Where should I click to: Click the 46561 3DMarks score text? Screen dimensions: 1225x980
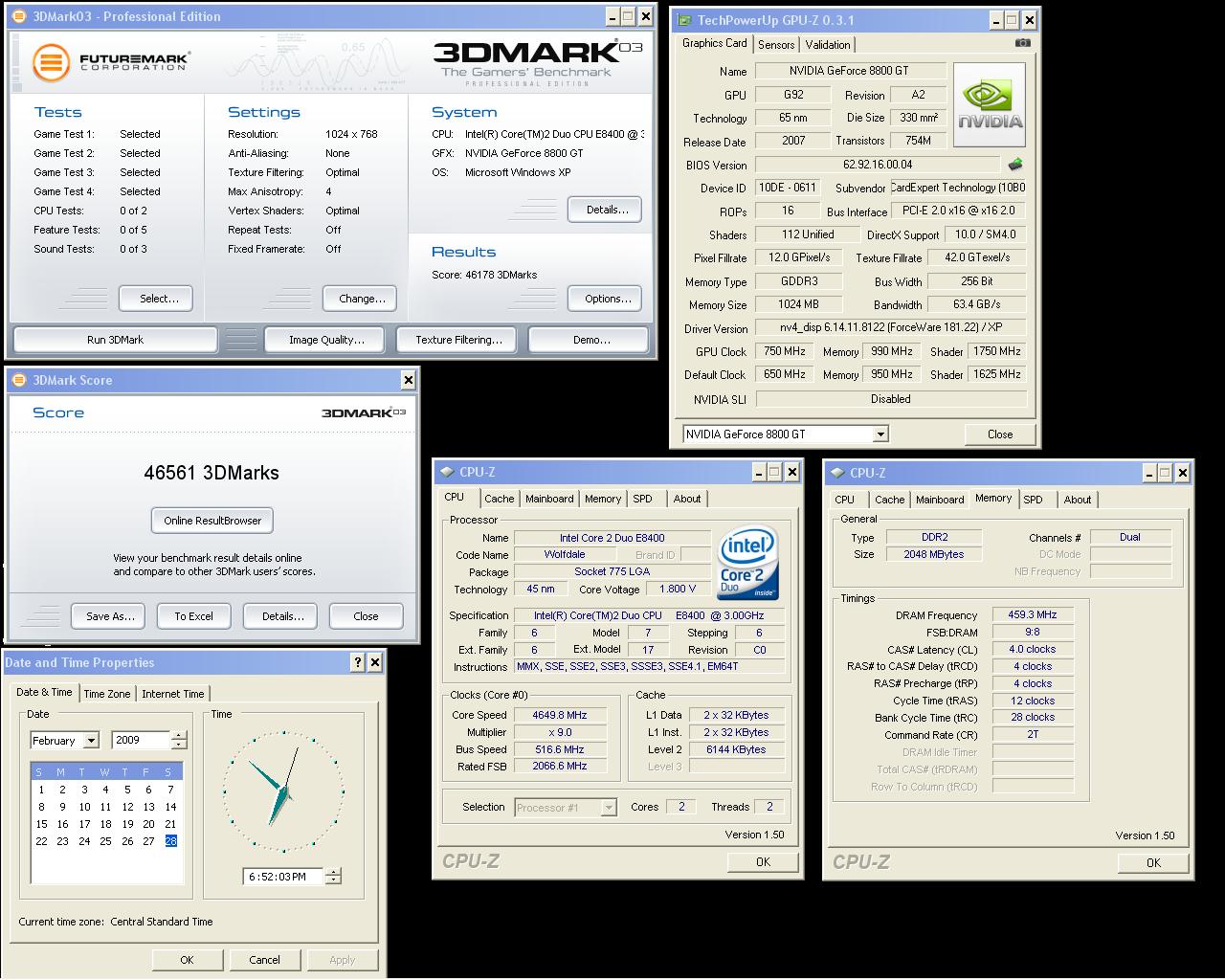(212, 473)
